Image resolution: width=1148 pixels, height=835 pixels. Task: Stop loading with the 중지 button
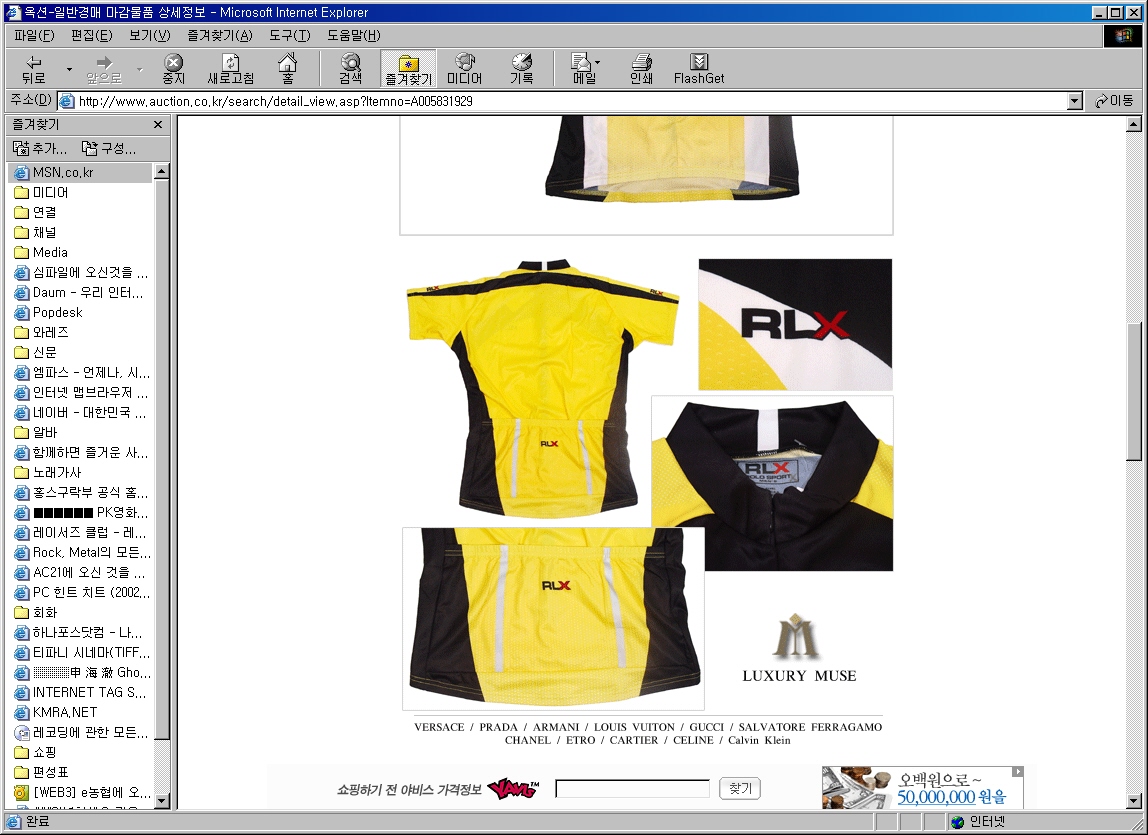point(174,70)
